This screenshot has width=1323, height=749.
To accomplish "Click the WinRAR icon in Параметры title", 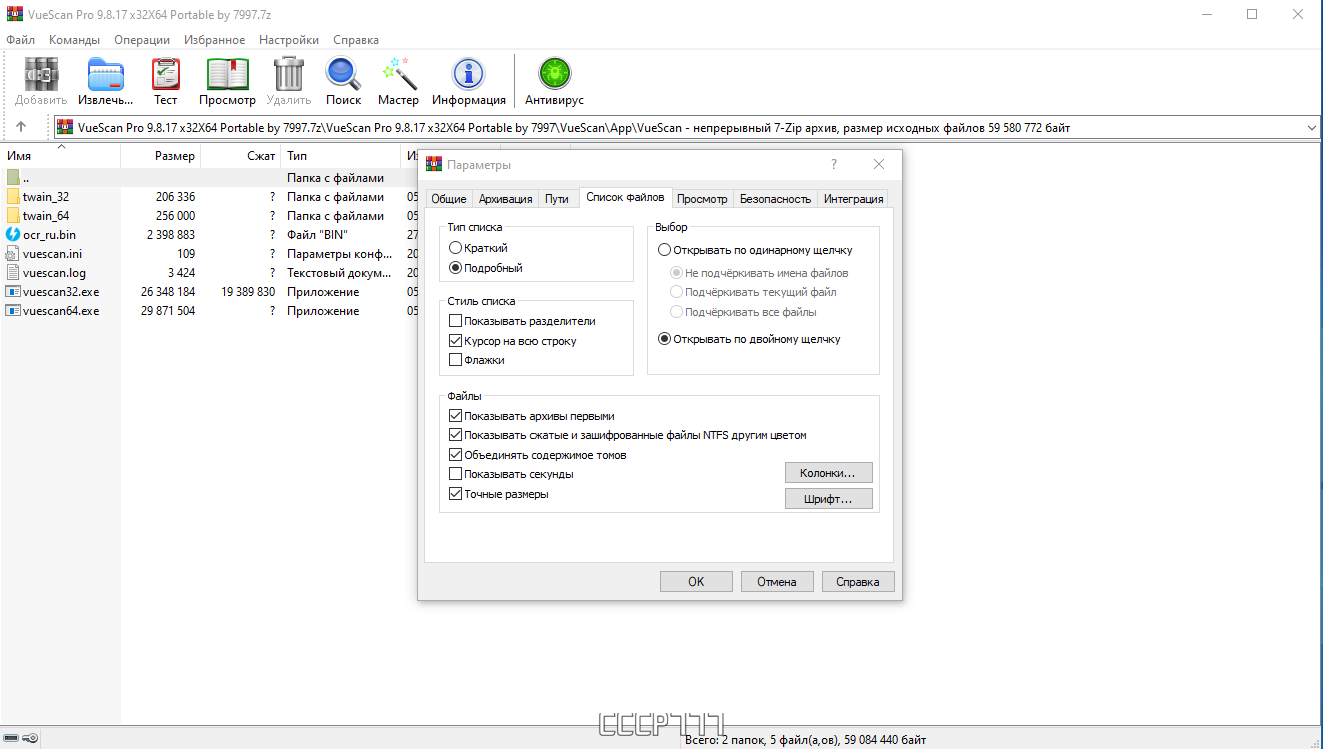I will [434, 164].
